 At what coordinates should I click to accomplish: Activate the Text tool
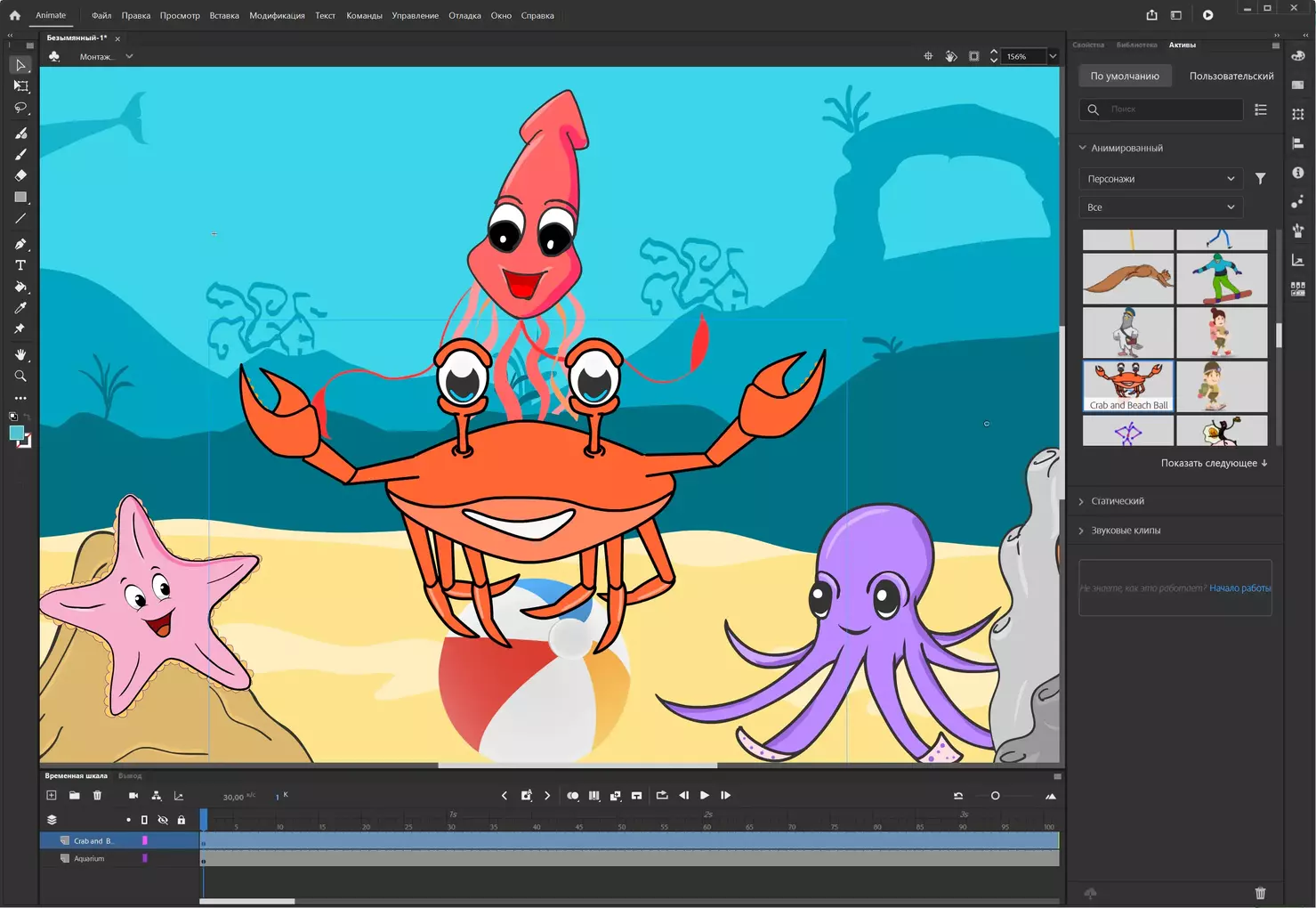[20, 265]
